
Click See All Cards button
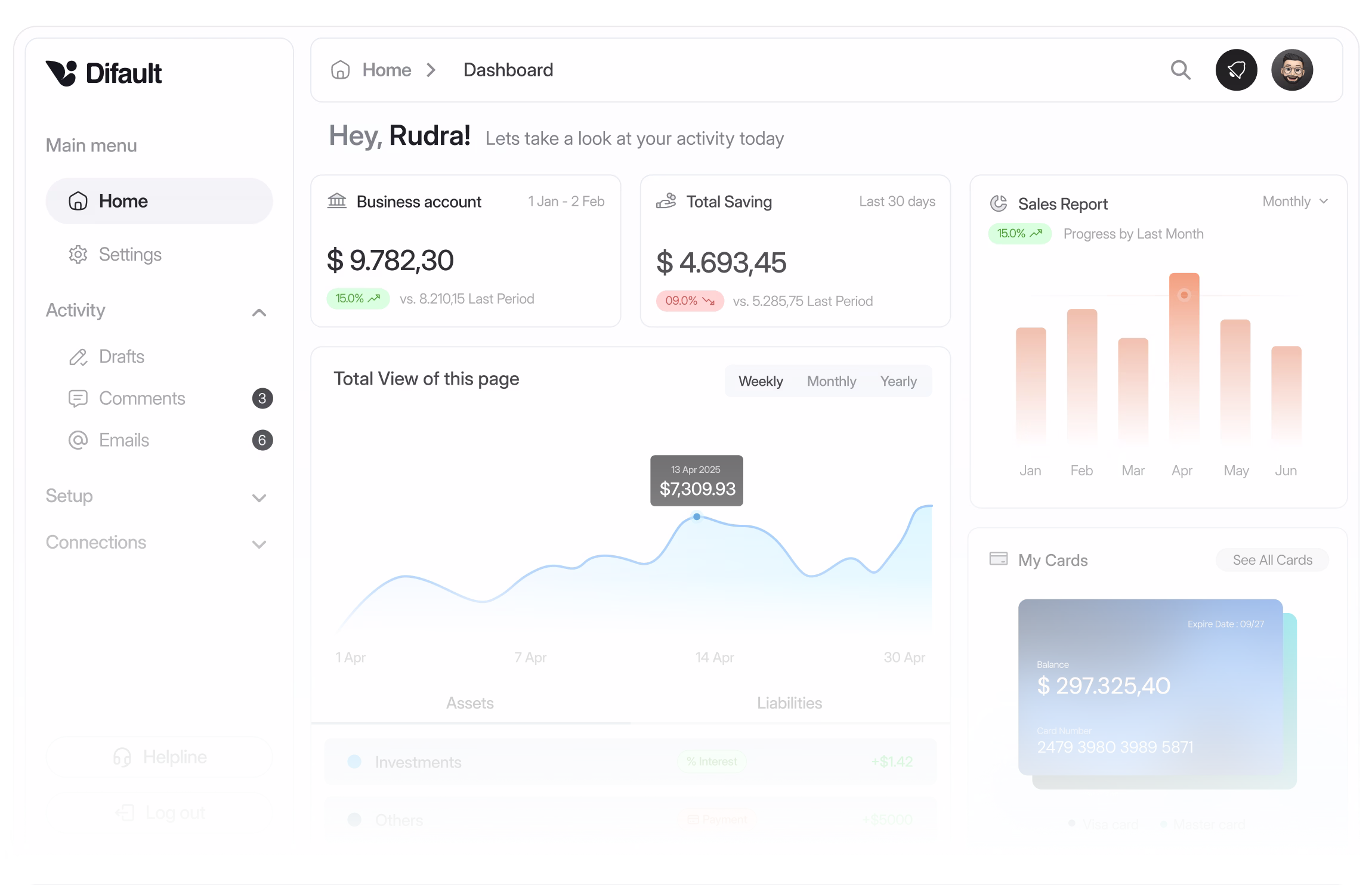point(1272,560)
